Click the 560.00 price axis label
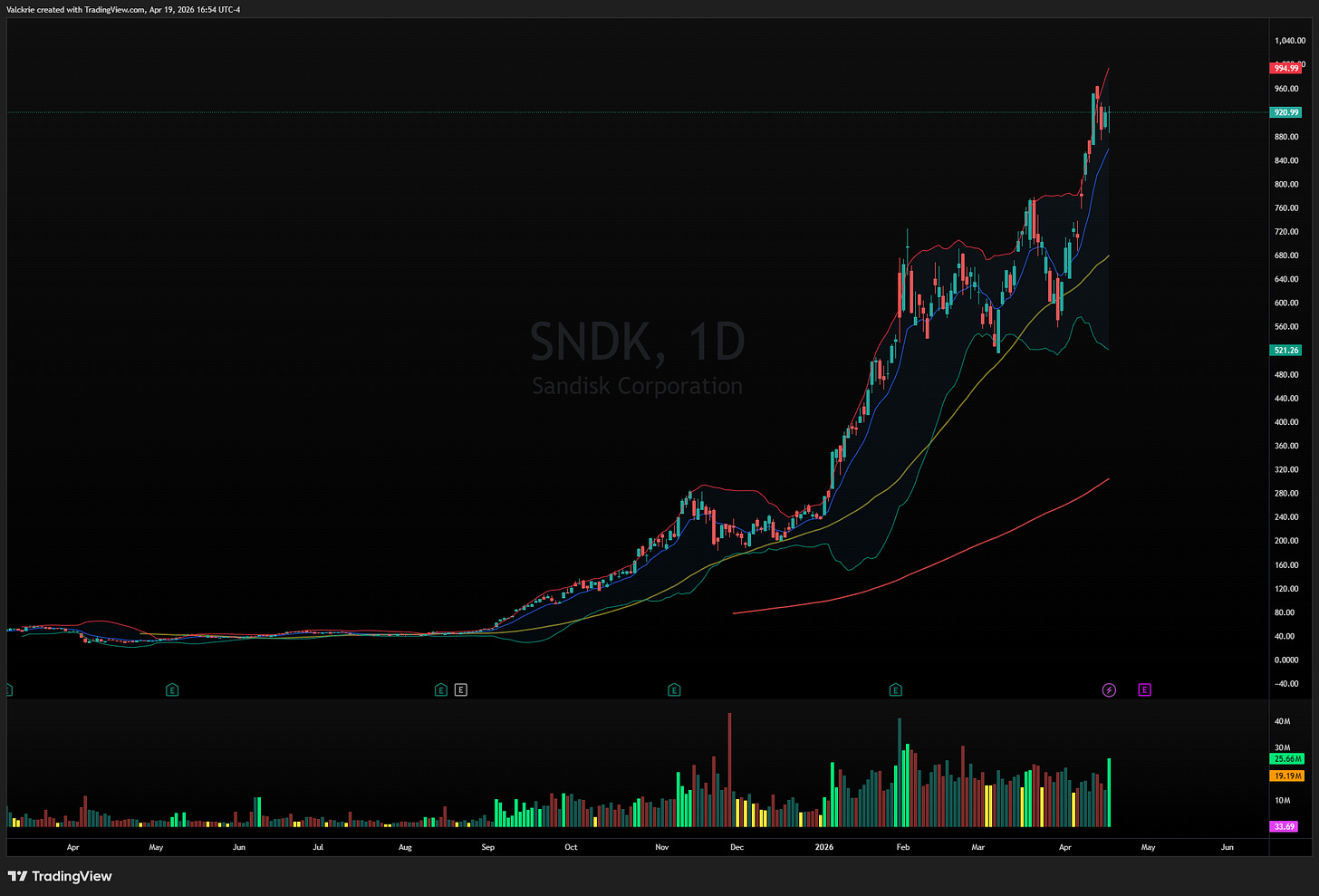Screen dimensions: 1319x896 click(x=1286, y=327)
